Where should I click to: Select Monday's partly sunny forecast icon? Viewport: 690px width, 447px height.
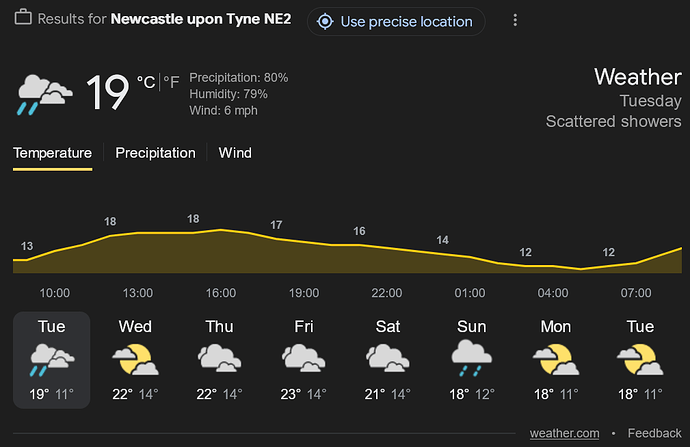pos(556,359)
